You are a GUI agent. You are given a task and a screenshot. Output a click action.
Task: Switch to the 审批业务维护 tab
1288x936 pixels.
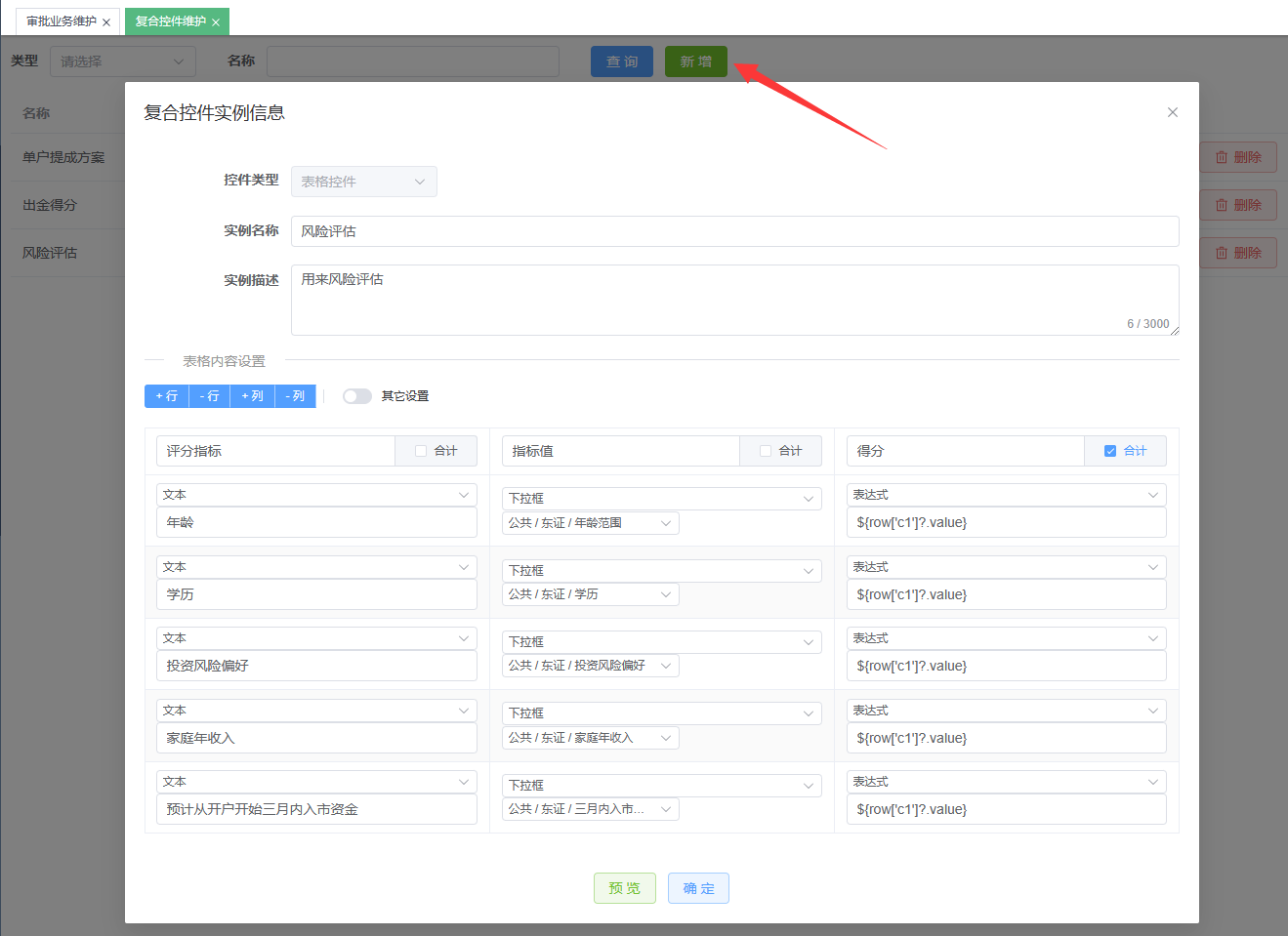[x=62, y=21]
